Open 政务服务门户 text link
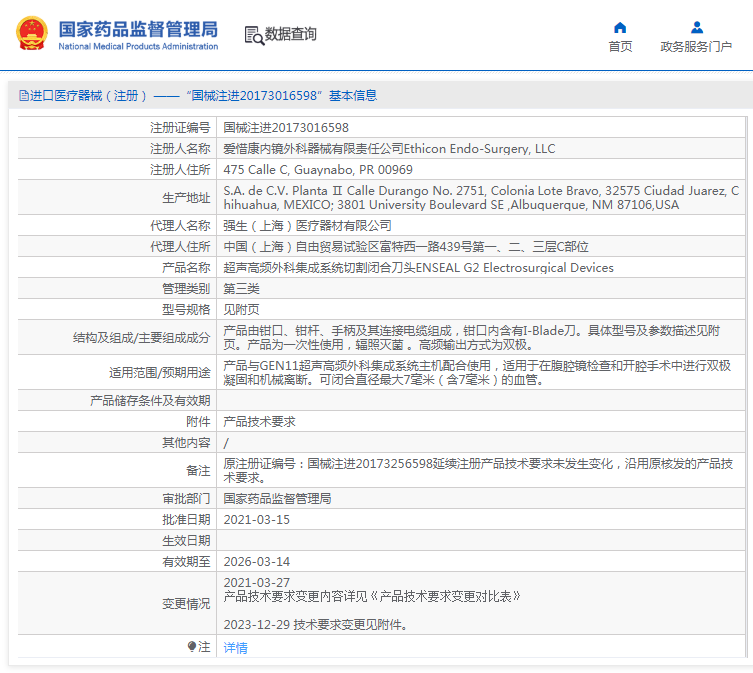Viewport: 753px width, 673px height. (696, 47)
